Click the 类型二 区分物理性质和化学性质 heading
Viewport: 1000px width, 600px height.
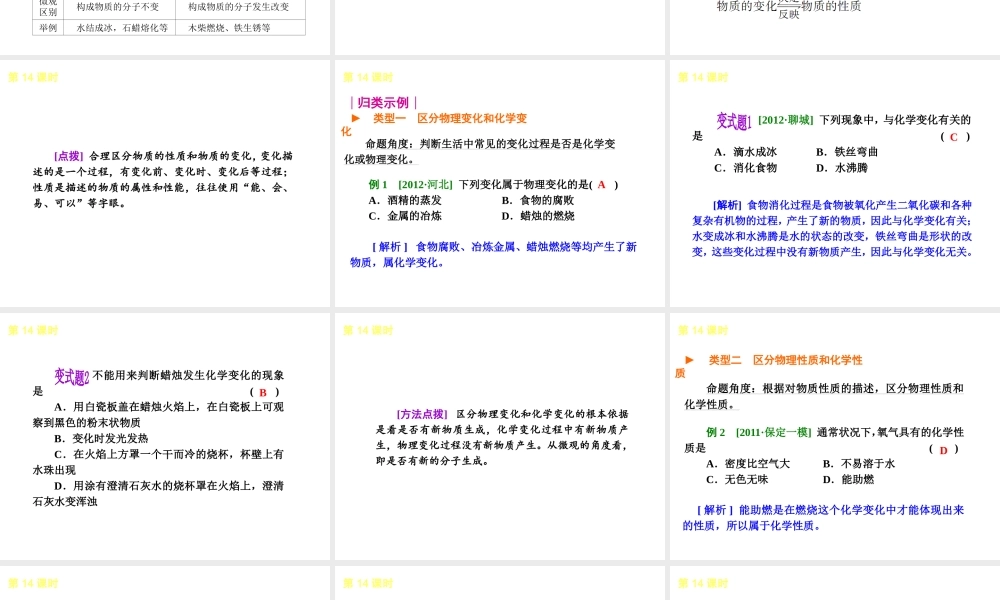(x=768, y=366)
